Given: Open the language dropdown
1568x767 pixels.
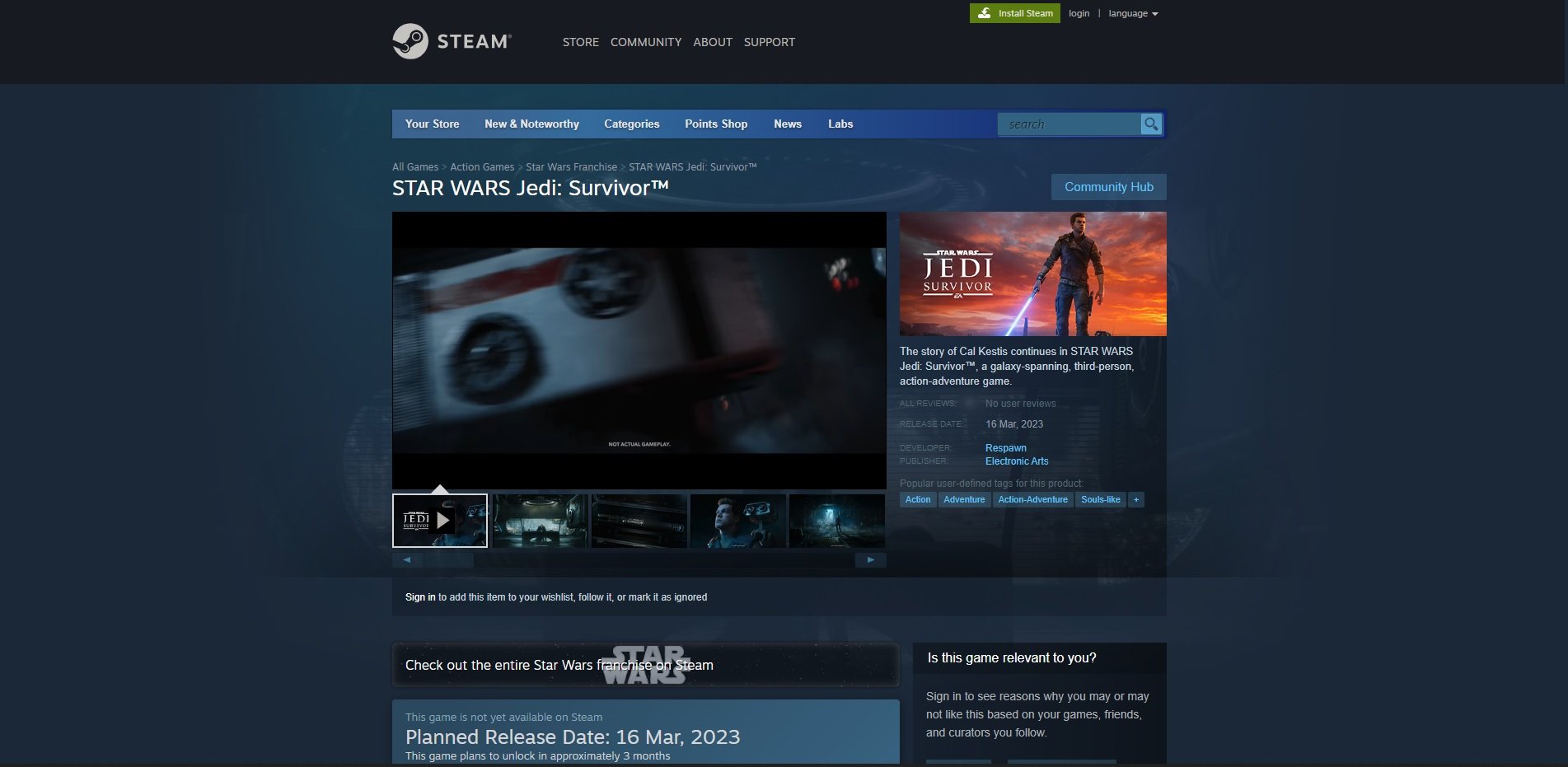Looking at the screenshot, I should (x=1133, y=13).
